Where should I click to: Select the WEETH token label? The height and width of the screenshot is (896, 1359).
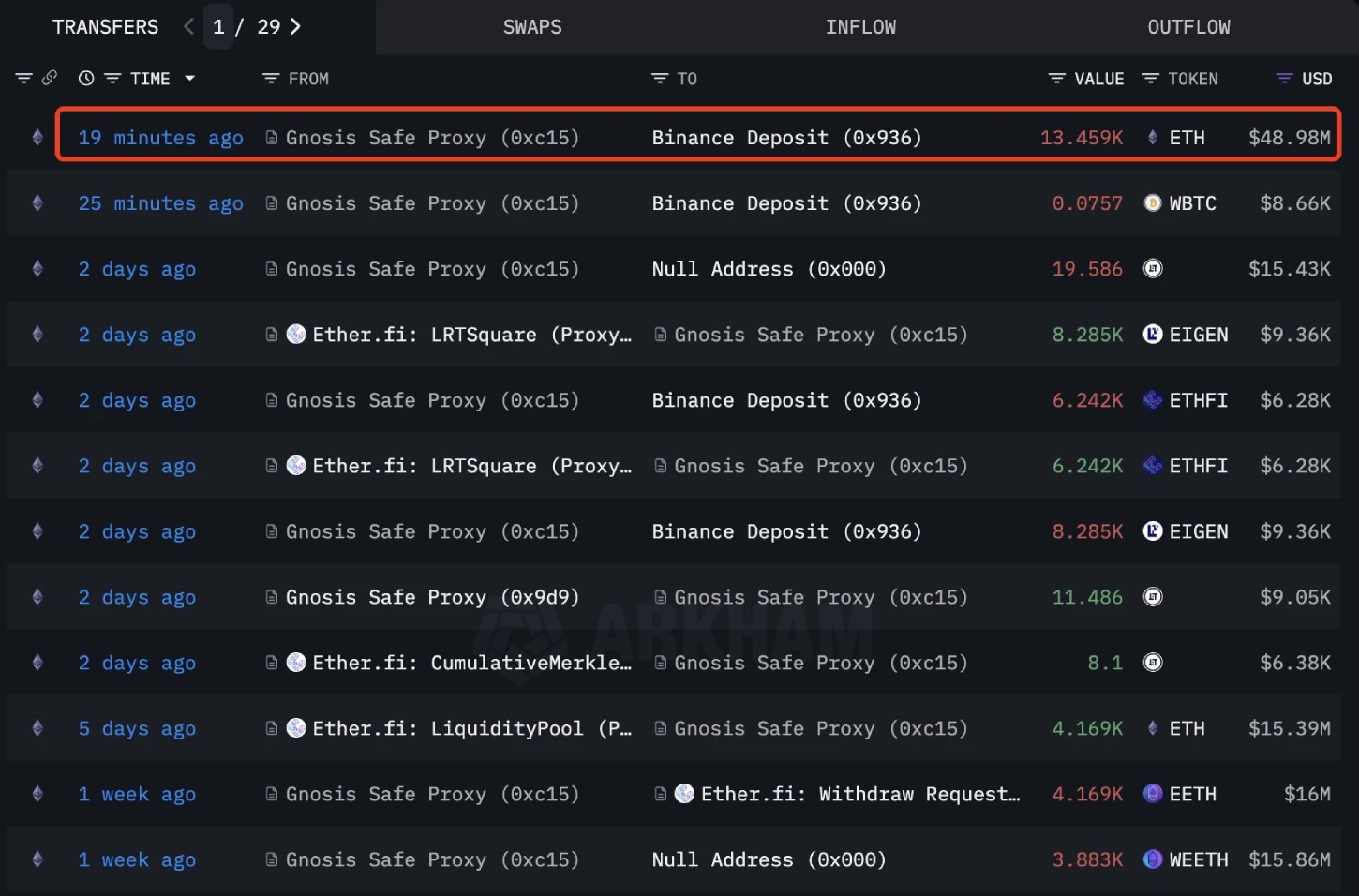1199,859
